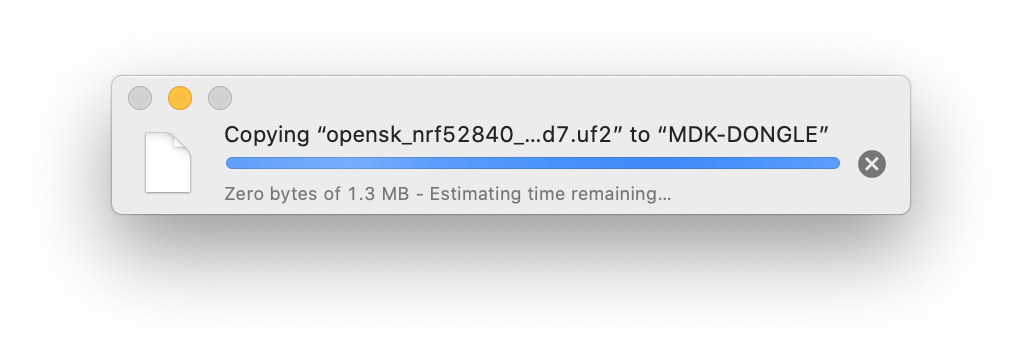Click the blank document file icon
The width and height of the screenshot is (1022, 362).
tap(168, 162)
